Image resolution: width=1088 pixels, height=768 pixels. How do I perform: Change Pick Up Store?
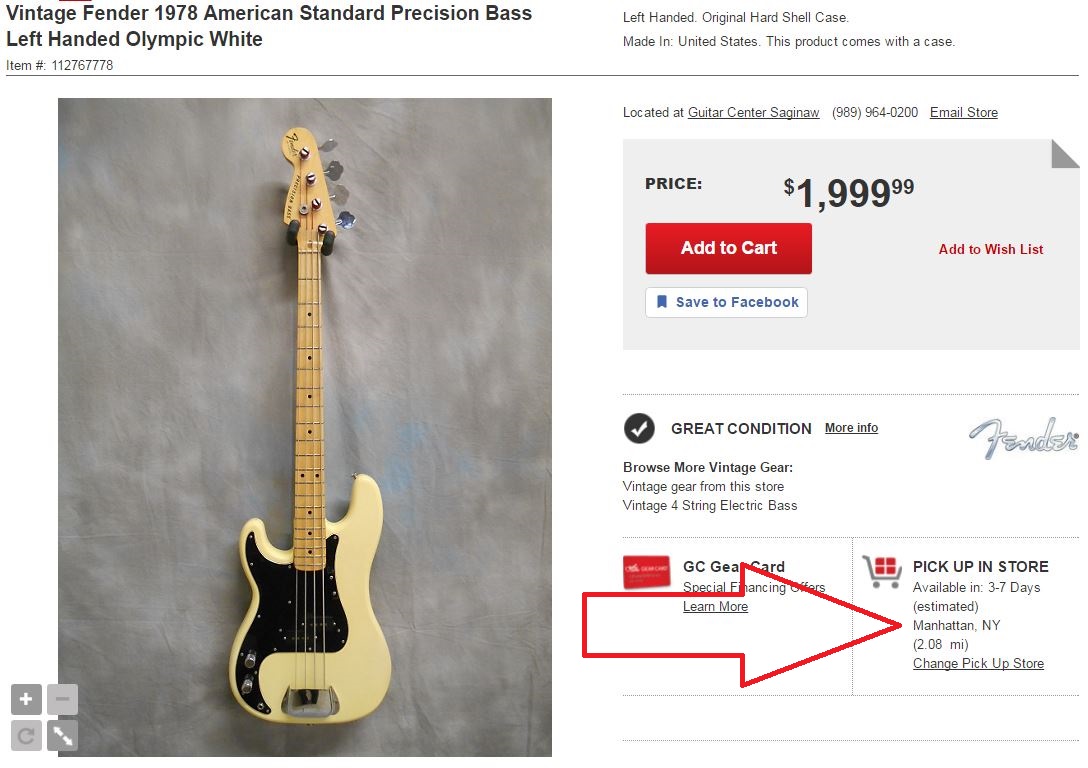click(978, 663)
